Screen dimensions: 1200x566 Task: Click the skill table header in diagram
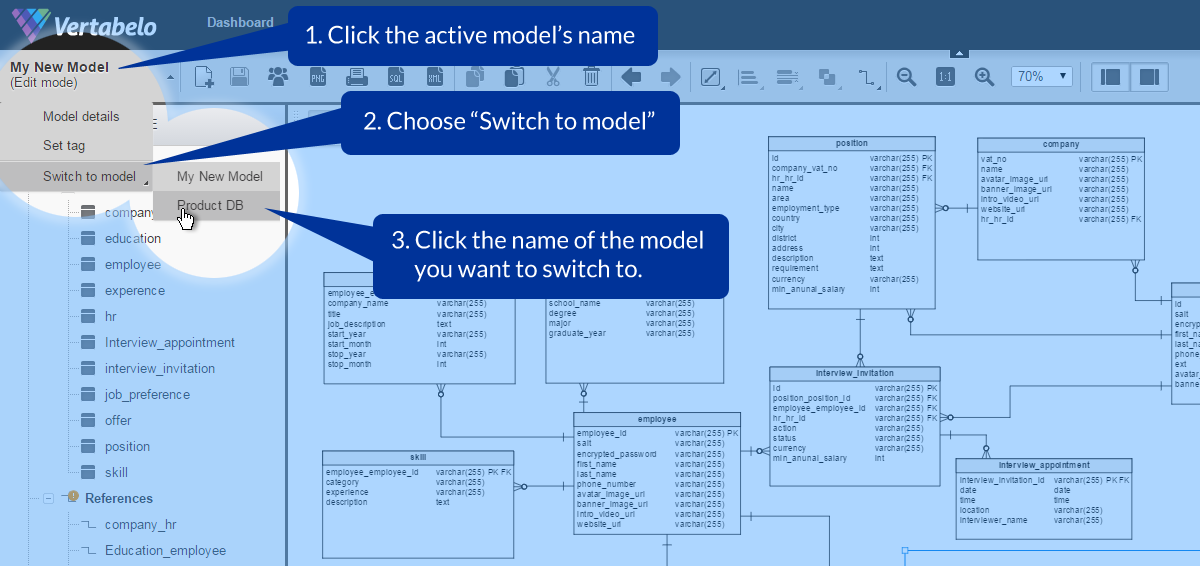tap(419, 457)
